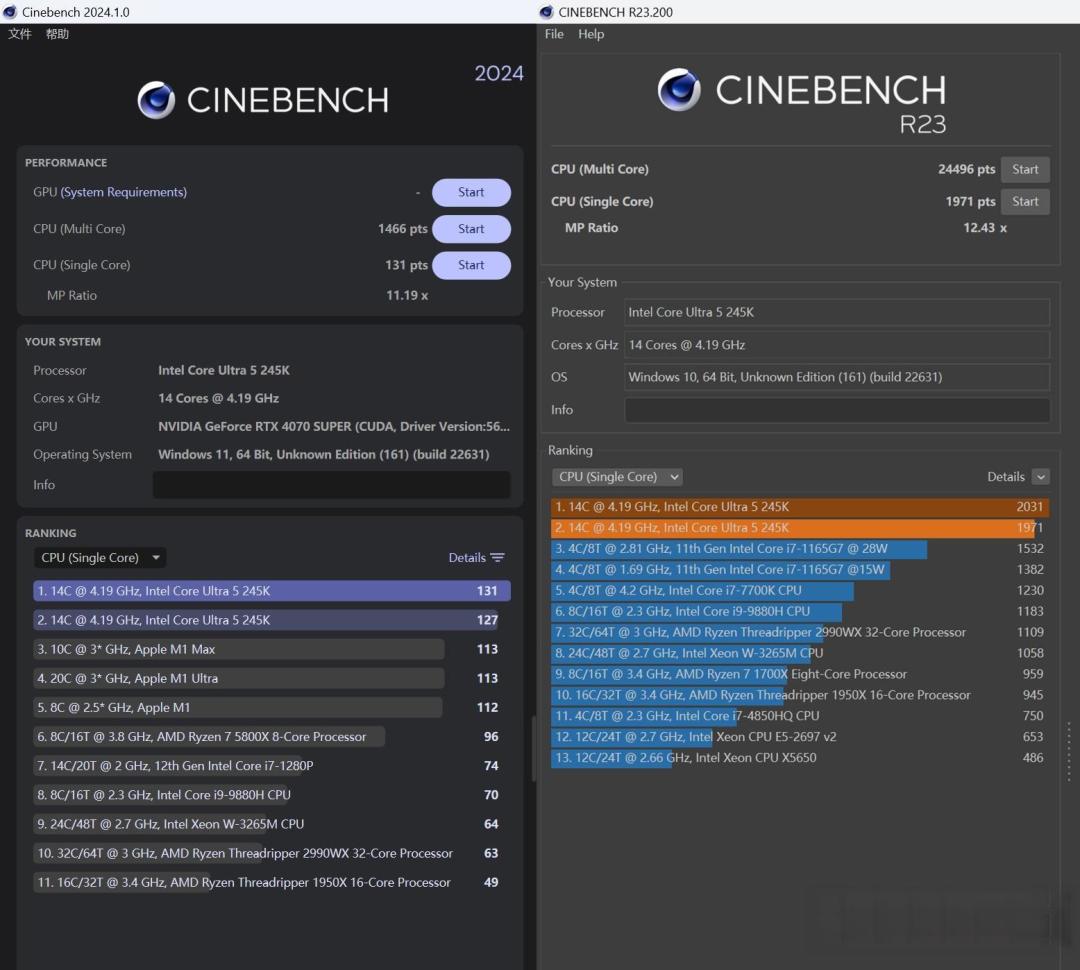Select Intel Core i7-1280P ranking row
The image size is (1080, 970).
click(x=271, y=765)
